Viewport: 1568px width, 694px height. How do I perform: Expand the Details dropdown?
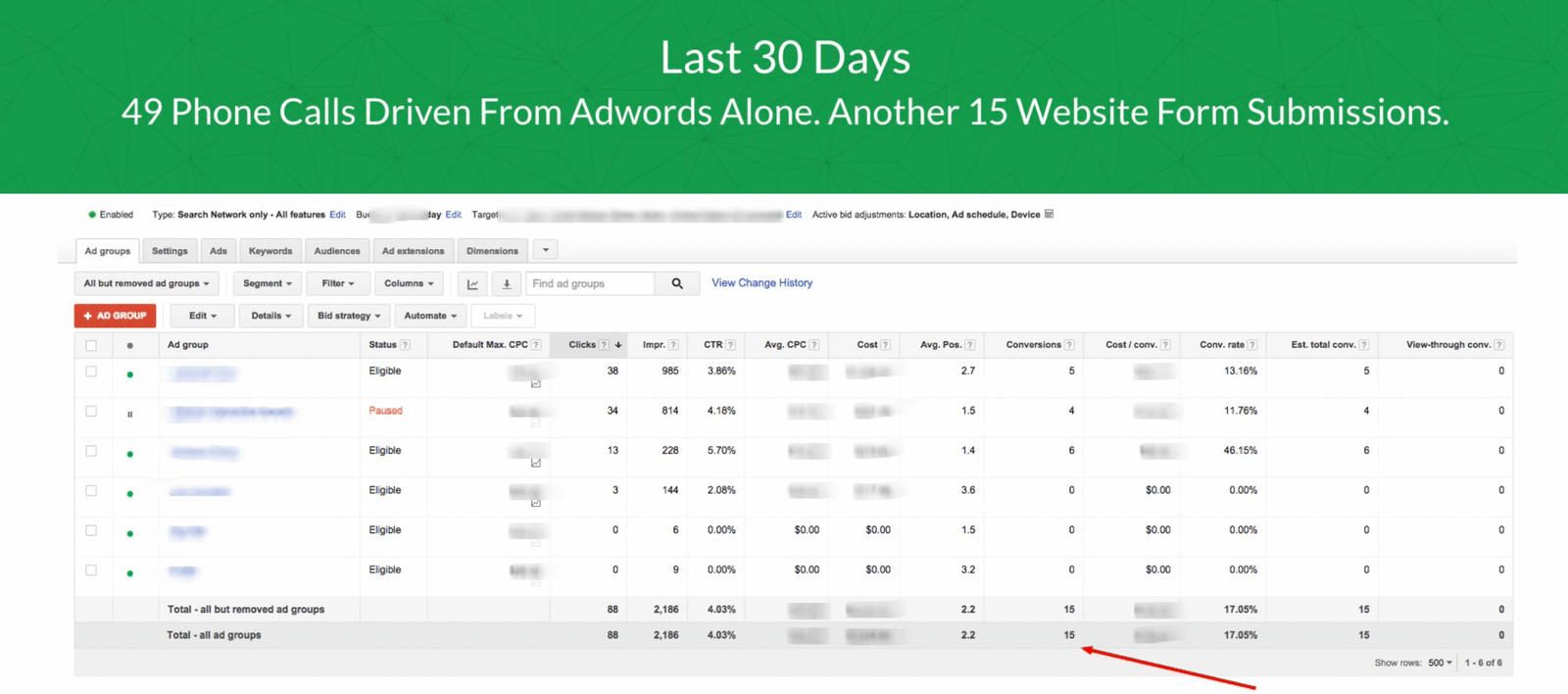(x=271, y=316)
